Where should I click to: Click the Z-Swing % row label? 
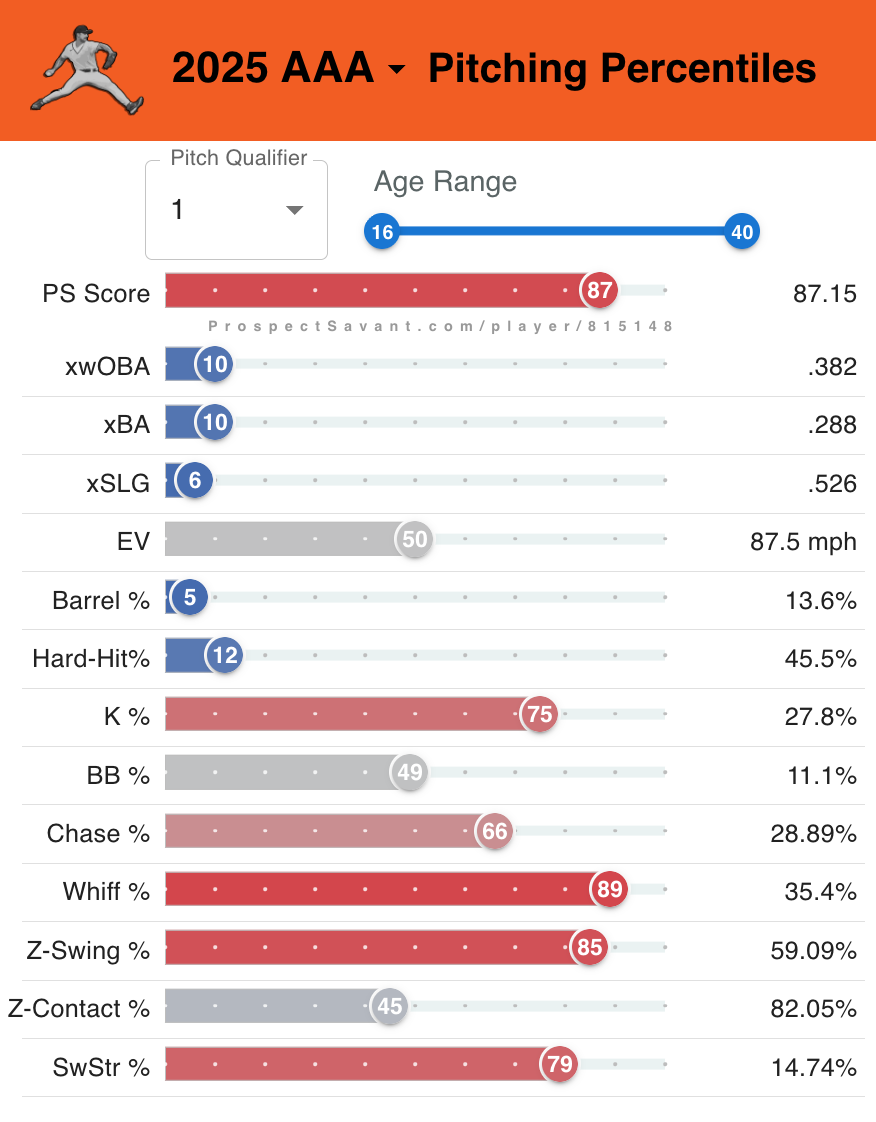[88, 949]
